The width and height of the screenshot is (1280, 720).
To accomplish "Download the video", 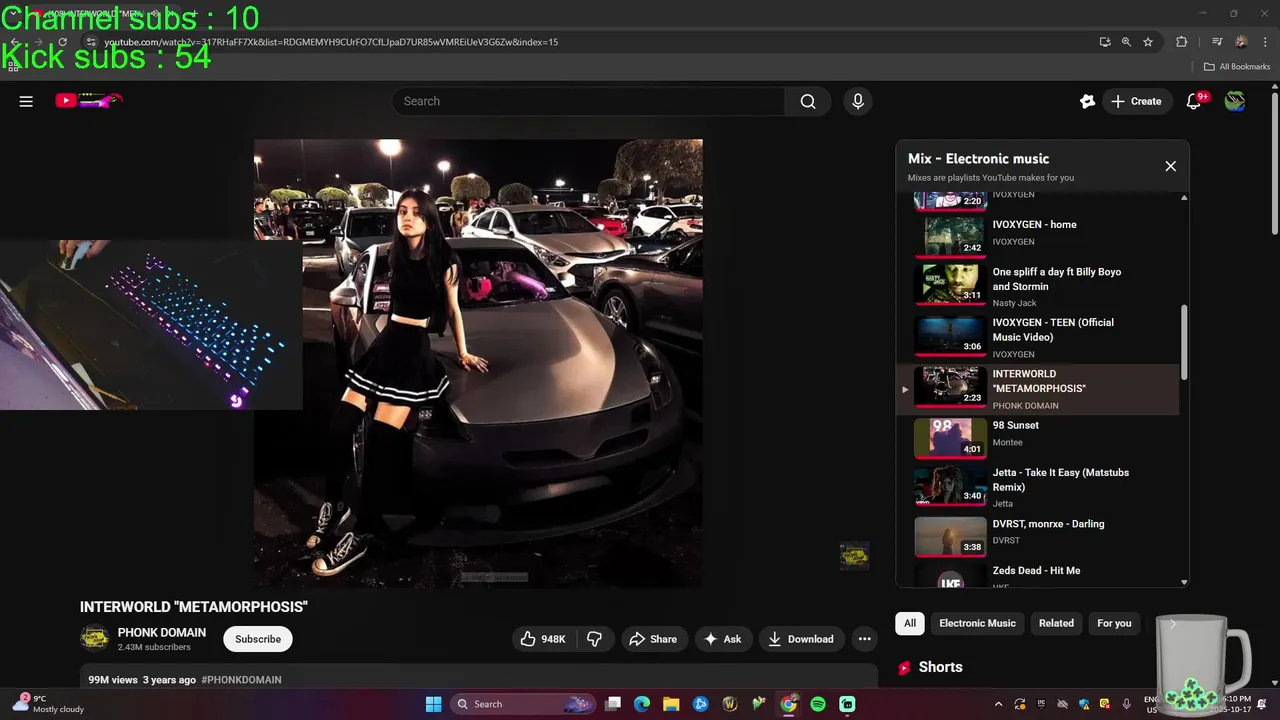I will [x=800, y=639].
